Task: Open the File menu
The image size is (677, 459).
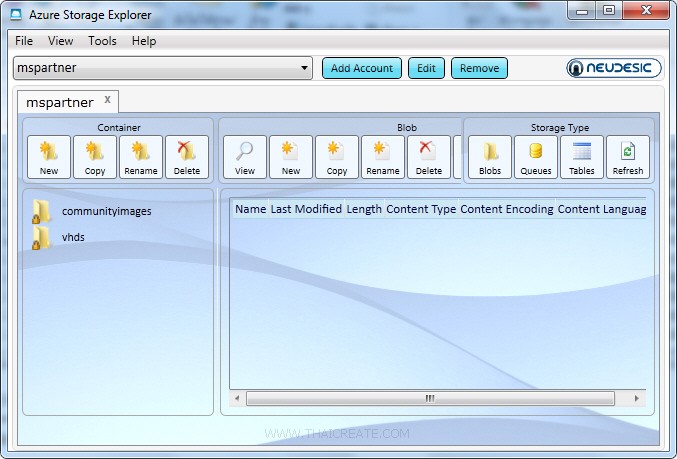Action: click(x=24, y=41)
